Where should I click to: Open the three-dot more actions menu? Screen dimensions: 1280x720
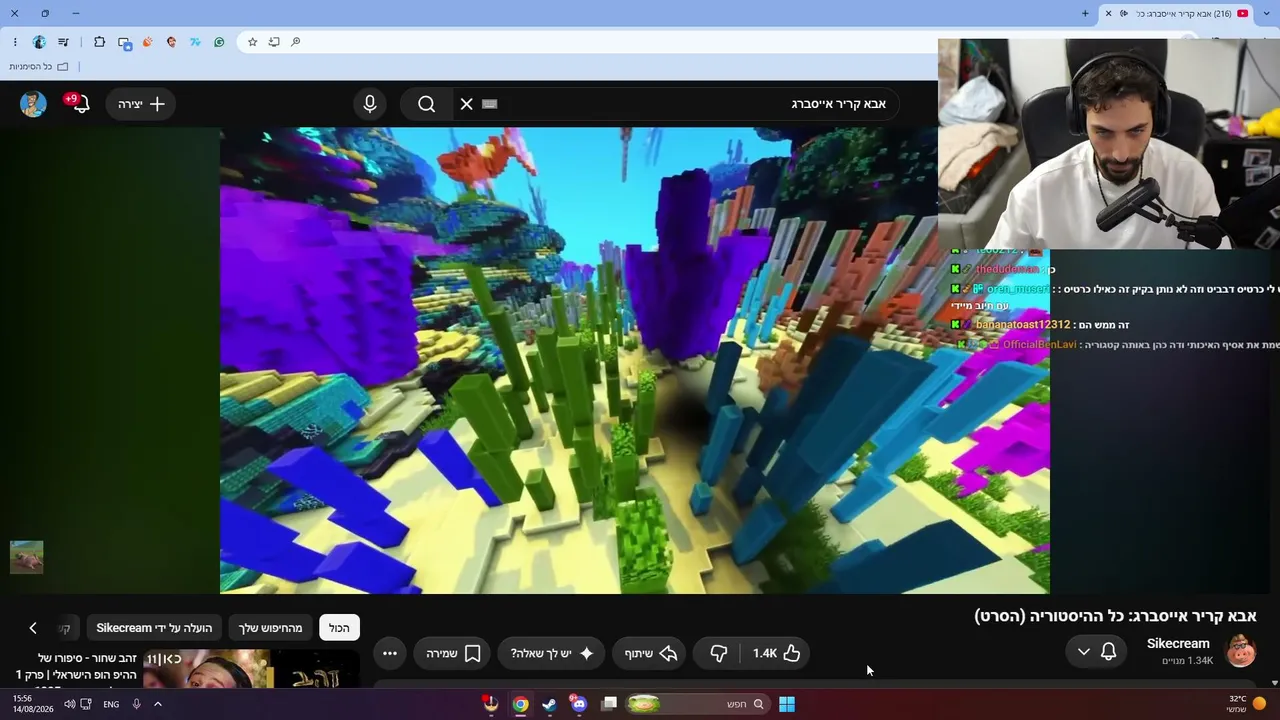(x=390, y=653)
